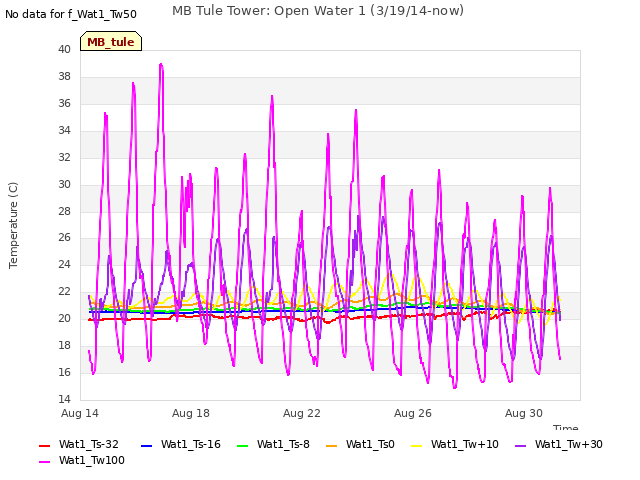The image size is (640, 480).
Task: Click the 34 y-axis tick label
Action: [64, 131]
